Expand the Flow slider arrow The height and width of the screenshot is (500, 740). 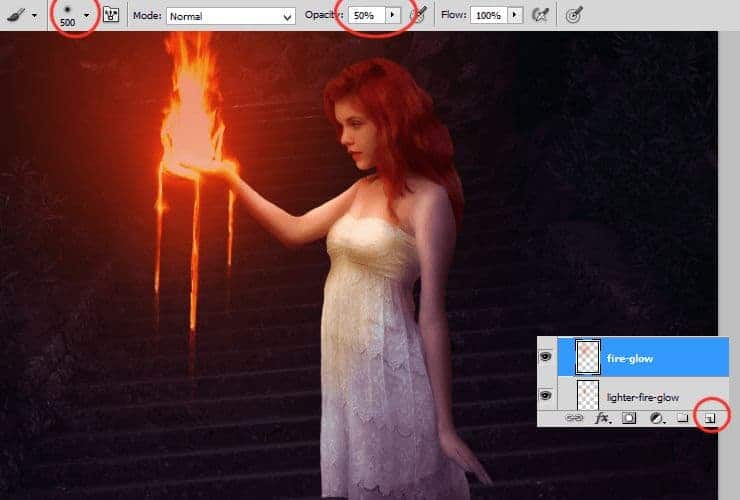click(x=515, y=15)
